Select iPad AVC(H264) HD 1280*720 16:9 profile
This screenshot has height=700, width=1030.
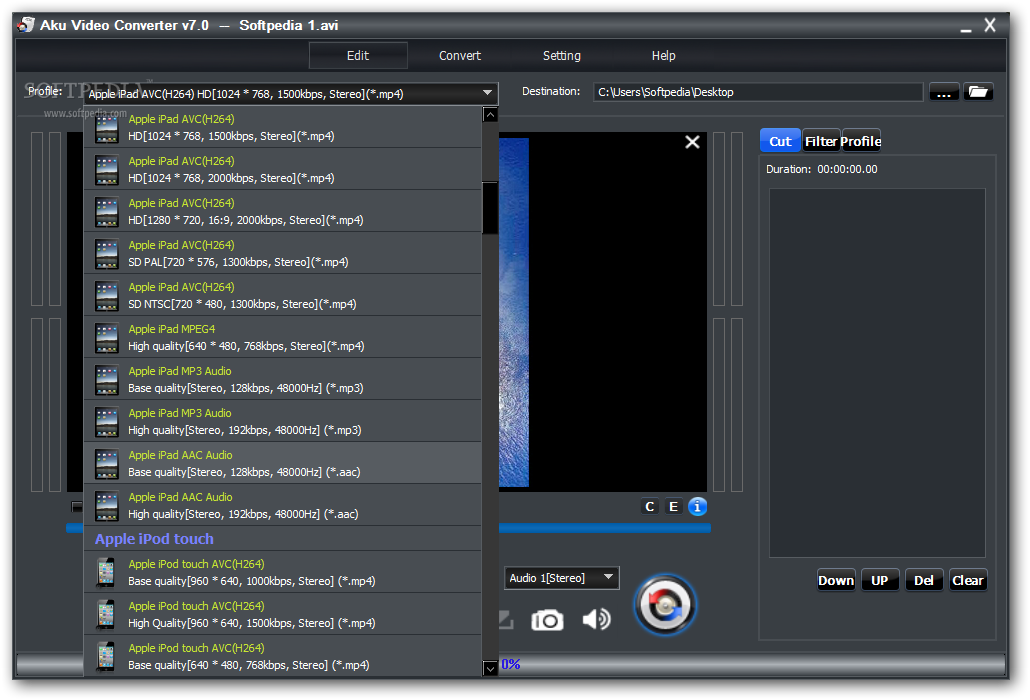pyautogui.click(x=282, y=211)
